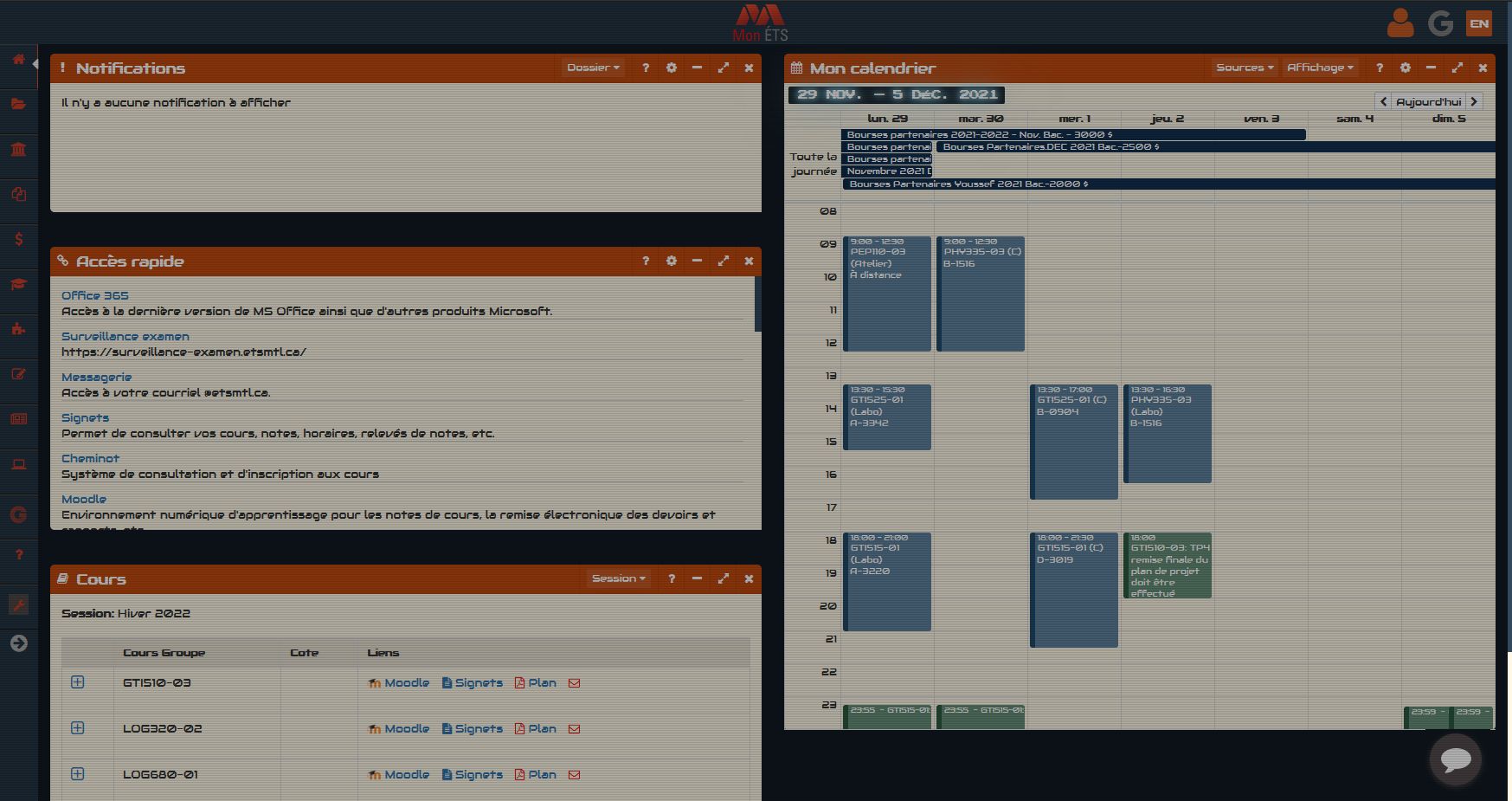Expand the LOG320-02 course row
1512x801 pixels.
click(78, 728)
